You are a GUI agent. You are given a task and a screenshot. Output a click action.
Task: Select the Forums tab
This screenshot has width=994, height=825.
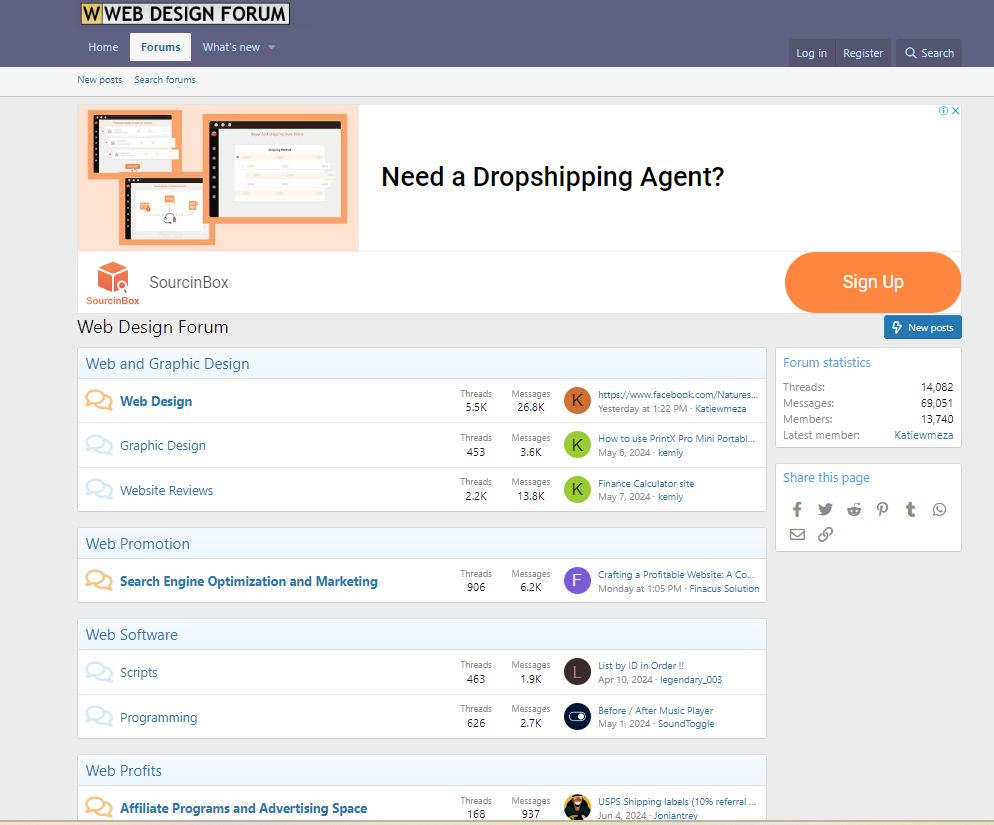coord(160,47)
